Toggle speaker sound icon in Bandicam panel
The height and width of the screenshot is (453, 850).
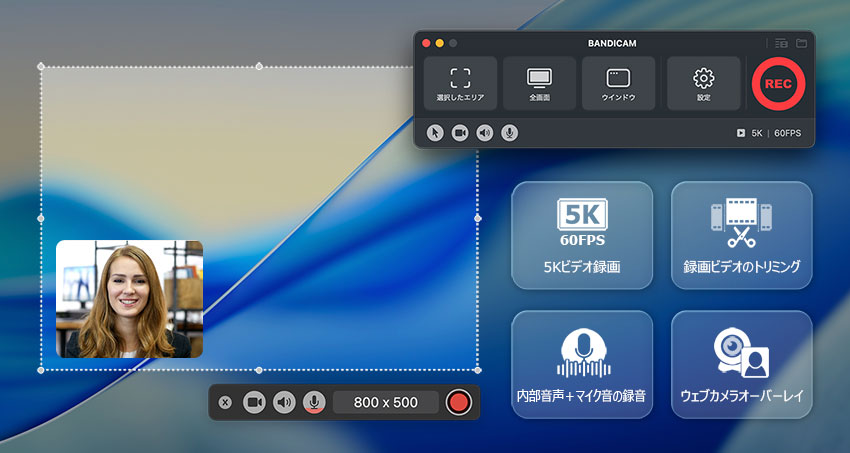pyautogui.click(x=485, y=133)
